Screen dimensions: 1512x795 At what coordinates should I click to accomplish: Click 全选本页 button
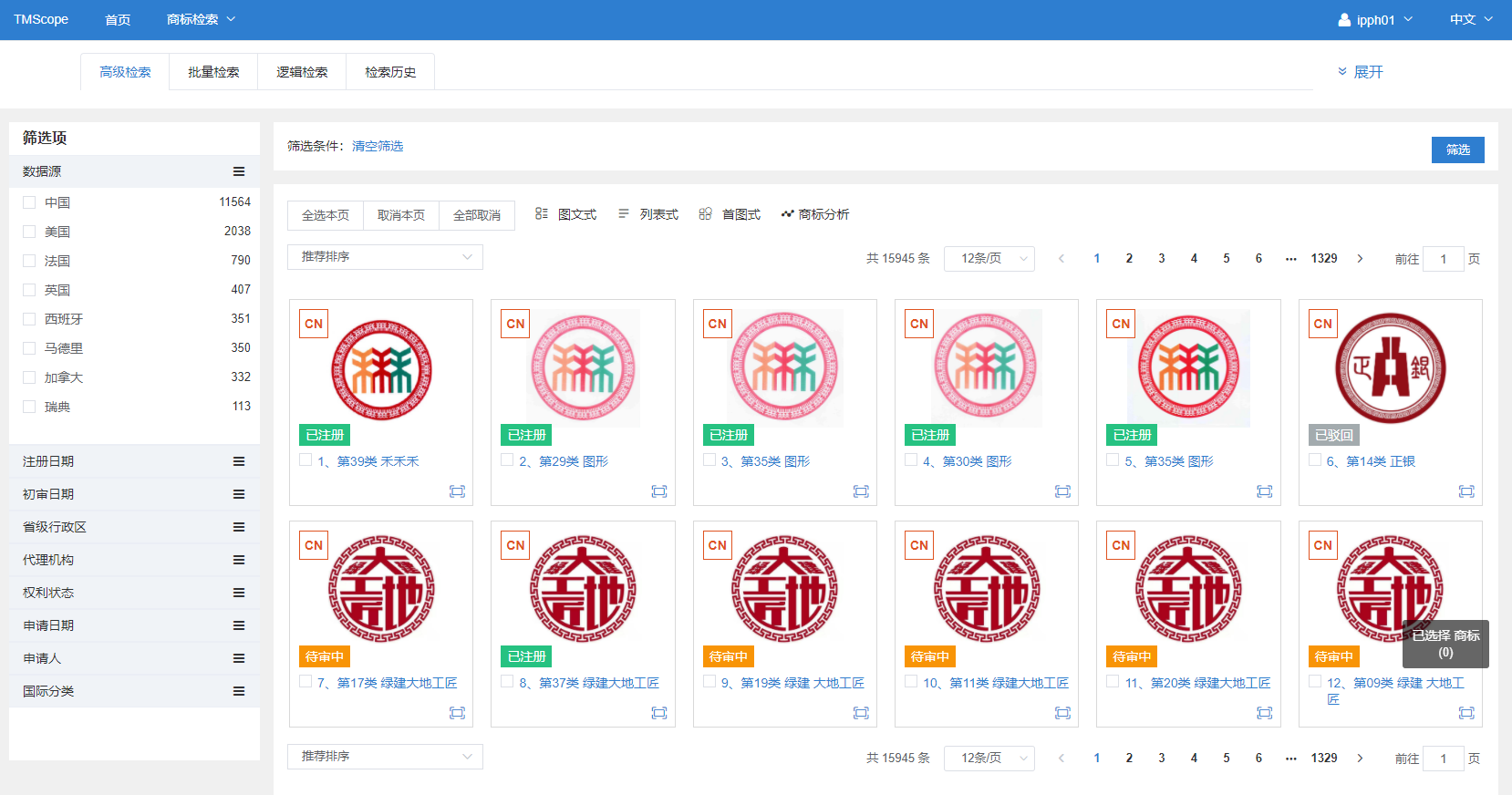click(326, 215)
